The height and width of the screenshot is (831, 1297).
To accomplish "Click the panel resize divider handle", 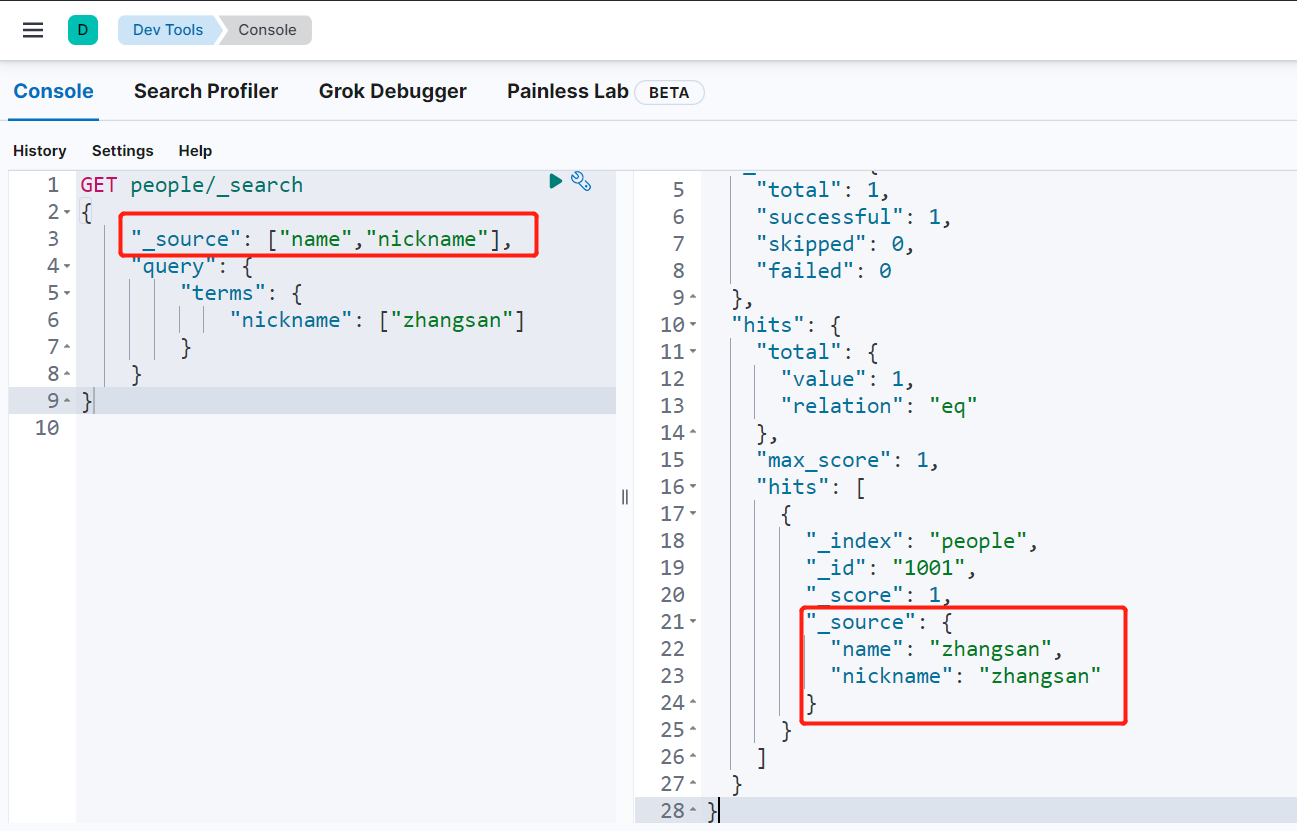I will [x=625, y=497].
